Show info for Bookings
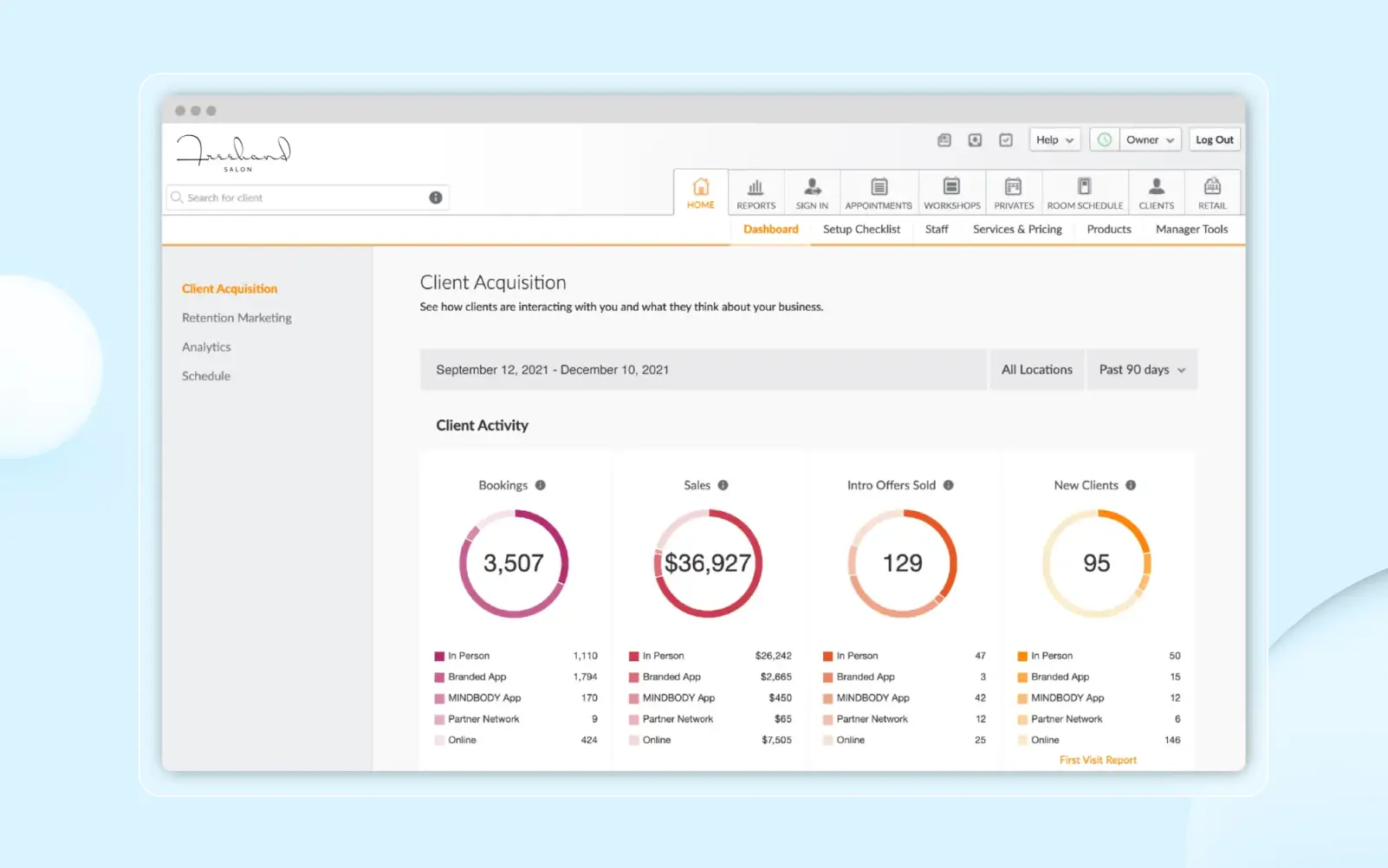This screenshot has height=868, width=1388. [x=541, y=485]
